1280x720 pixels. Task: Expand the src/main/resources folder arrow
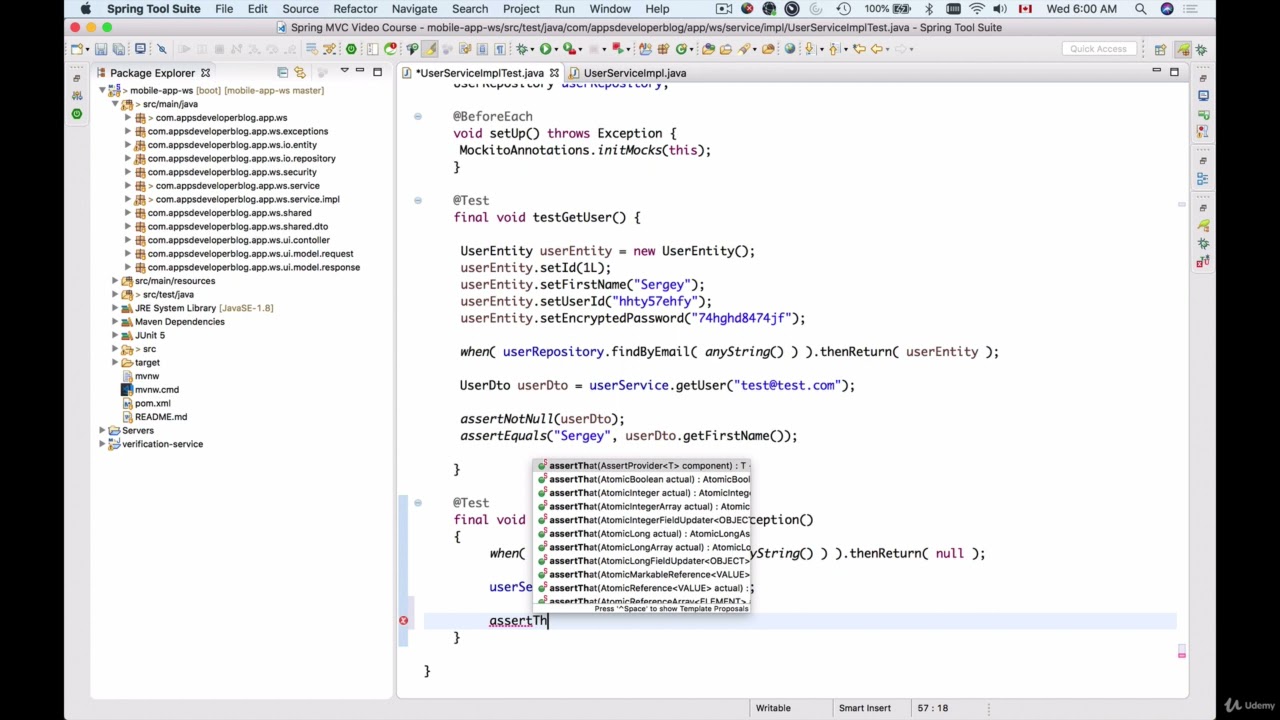click(115, 281)
